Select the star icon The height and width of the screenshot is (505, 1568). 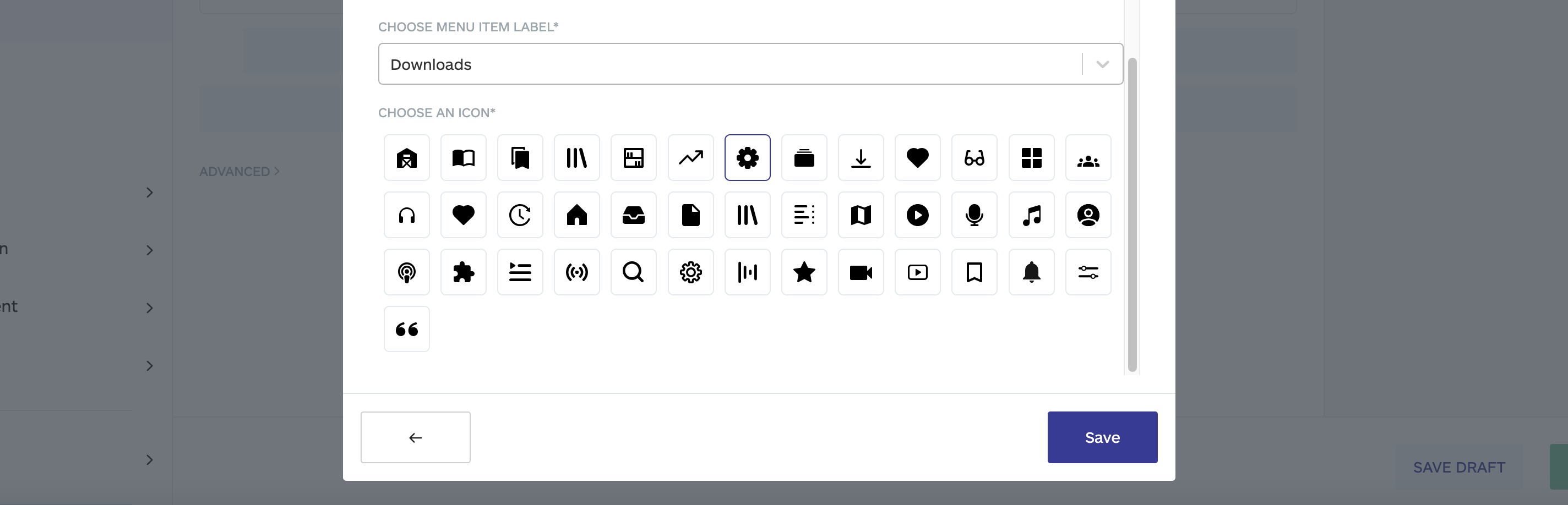click(803, 272)
